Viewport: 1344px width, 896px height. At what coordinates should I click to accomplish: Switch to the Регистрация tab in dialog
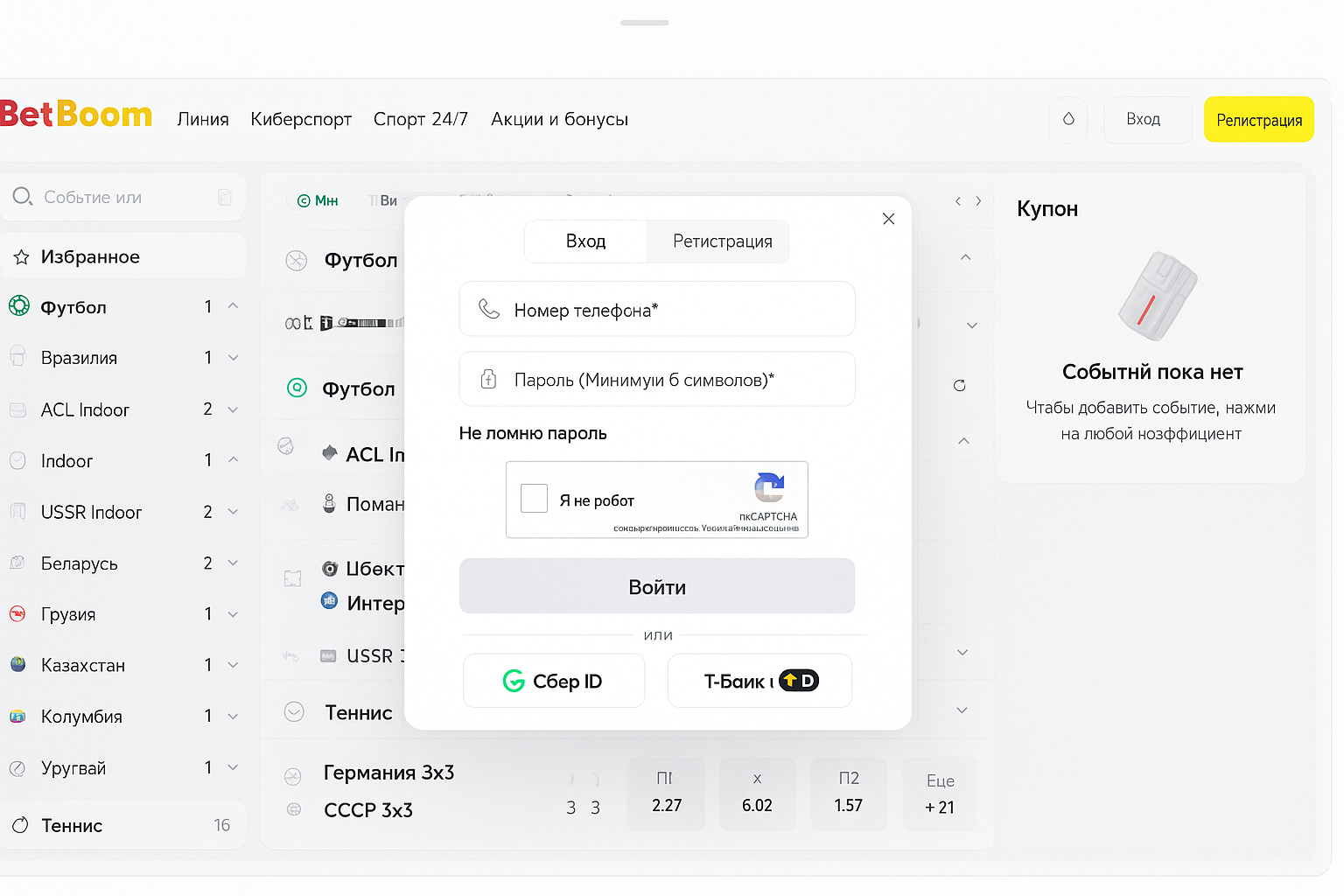point(722,241)
